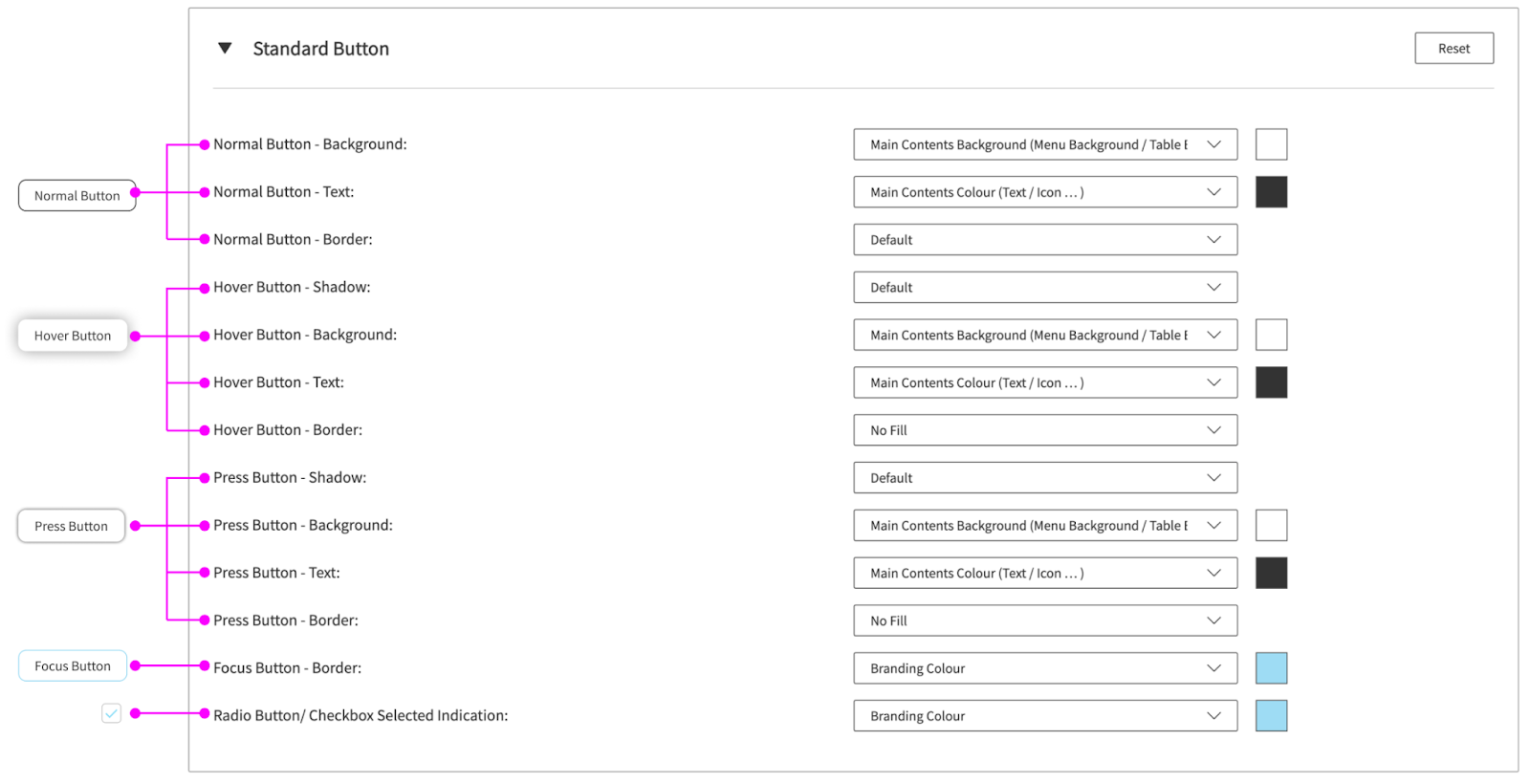The width and height of the screenshot is (1530, 784).
Task: Open Hover Button Border dropdown
Action: click(x=1045, y=430)
